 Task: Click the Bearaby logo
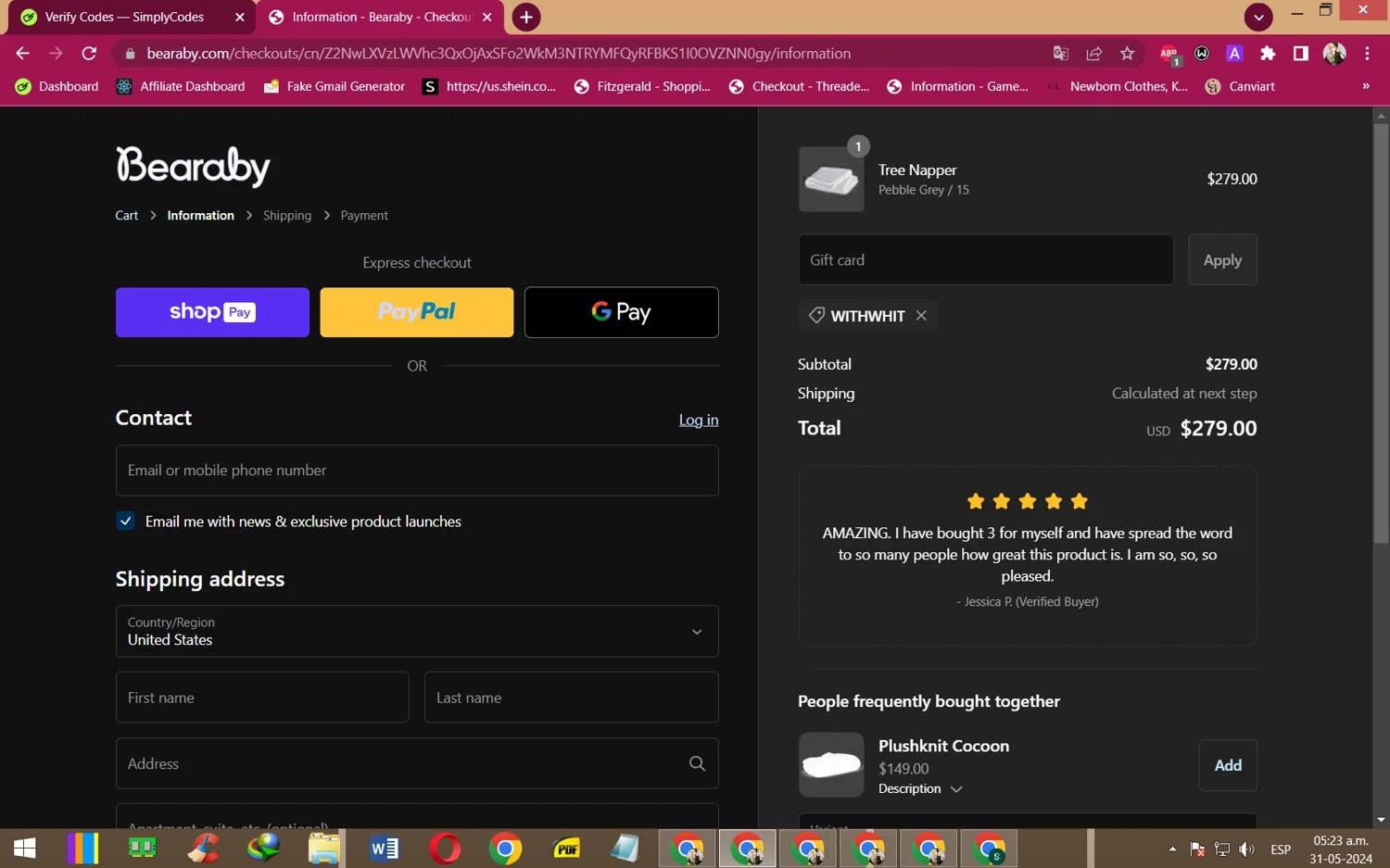193,166
